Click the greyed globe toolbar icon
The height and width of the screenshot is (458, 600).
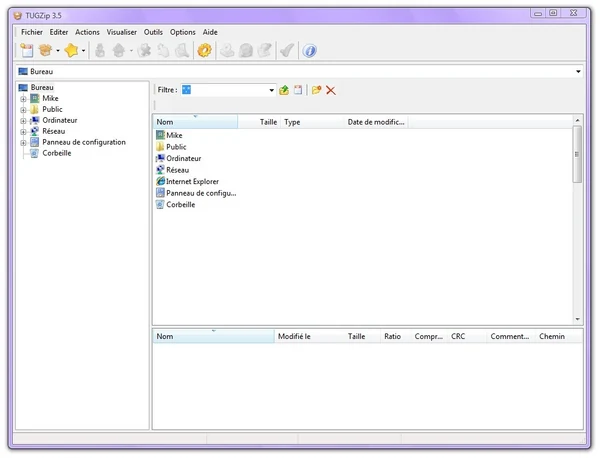(246, 51)
